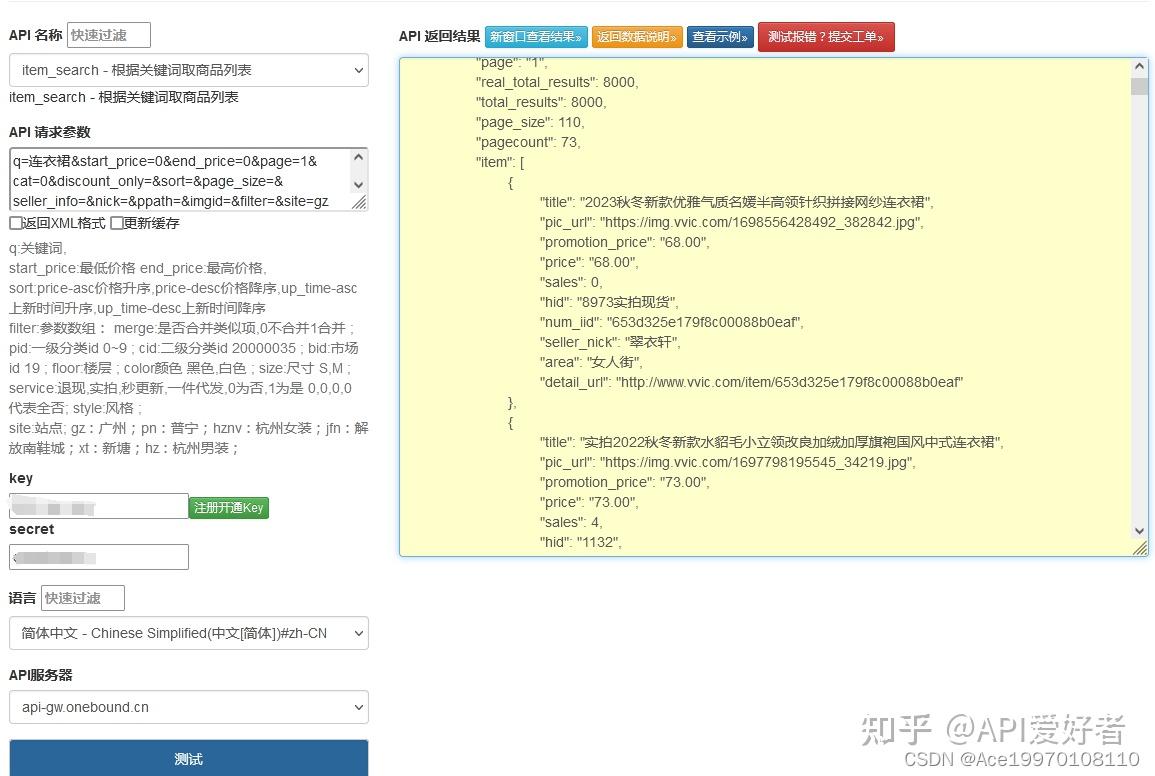Click the 语言 quick filter field

pos(82,597)
